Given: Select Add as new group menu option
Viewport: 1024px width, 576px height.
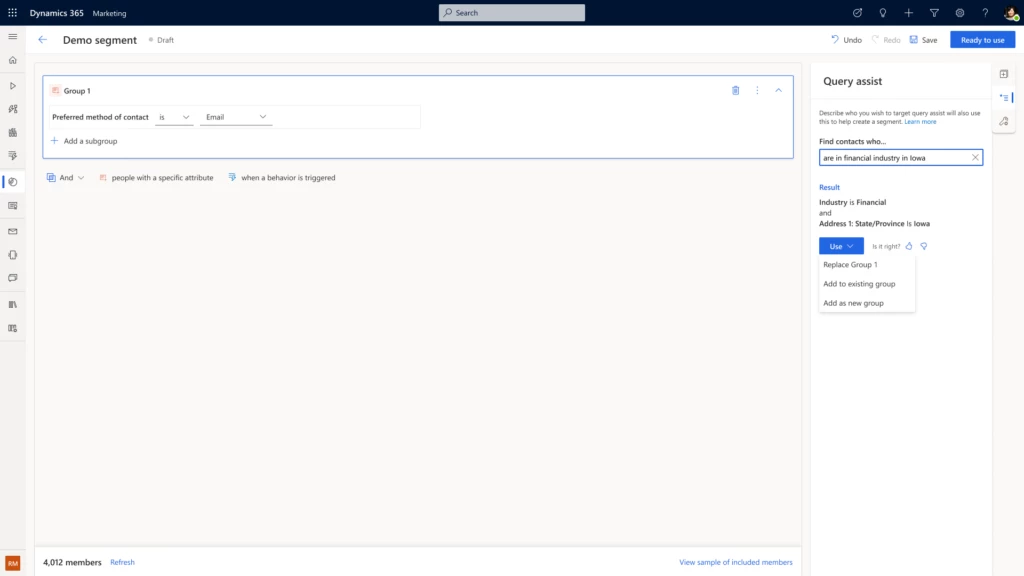Looking at the screenshot, I should pos(852,303).
